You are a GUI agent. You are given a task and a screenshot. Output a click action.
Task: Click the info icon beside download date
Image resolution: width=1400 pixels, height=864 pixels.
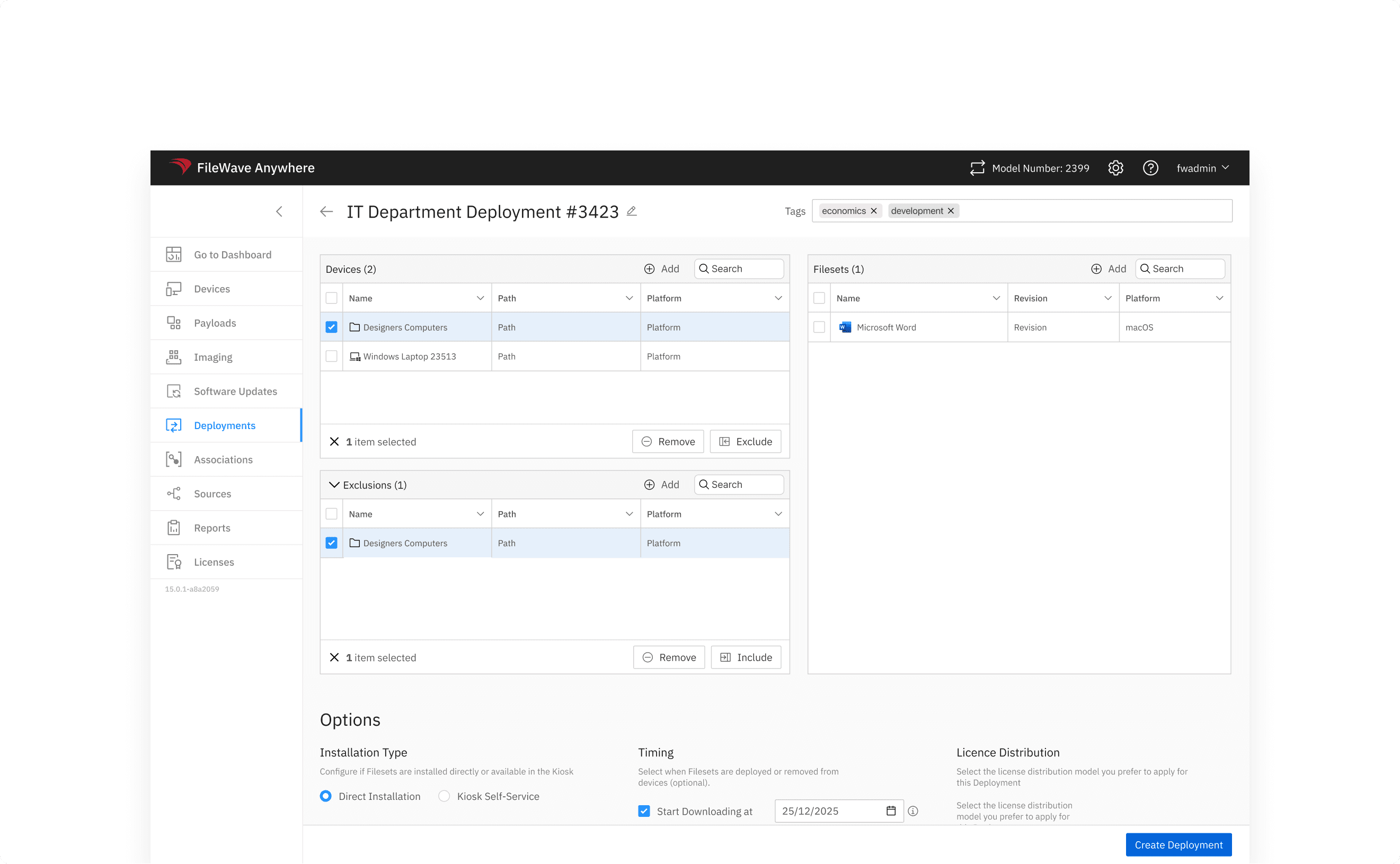point(913,811)
